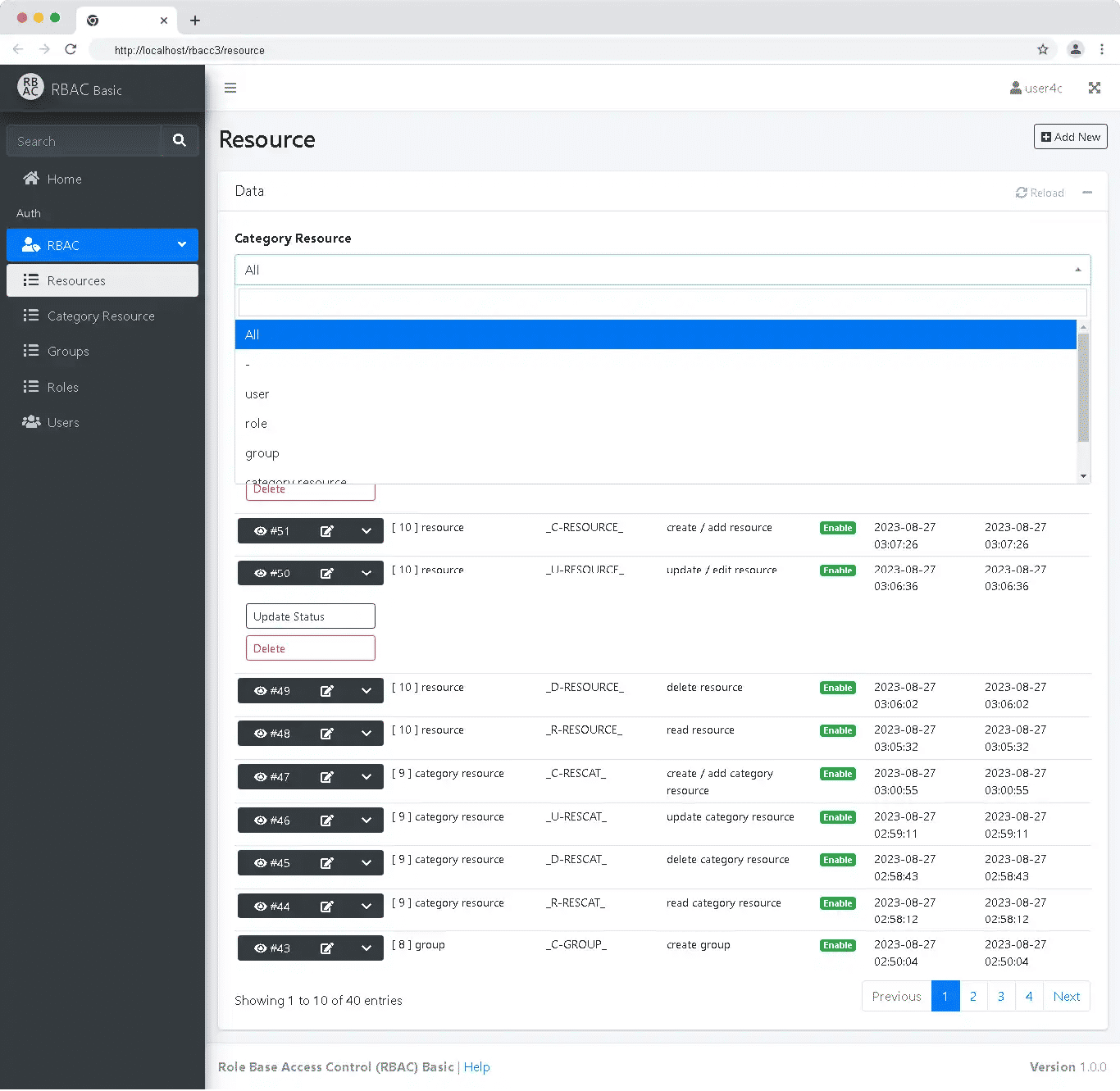Focus the category dropdown search field
The width and height of the screenshot is (1120, 1091).
tap(662, 302)
